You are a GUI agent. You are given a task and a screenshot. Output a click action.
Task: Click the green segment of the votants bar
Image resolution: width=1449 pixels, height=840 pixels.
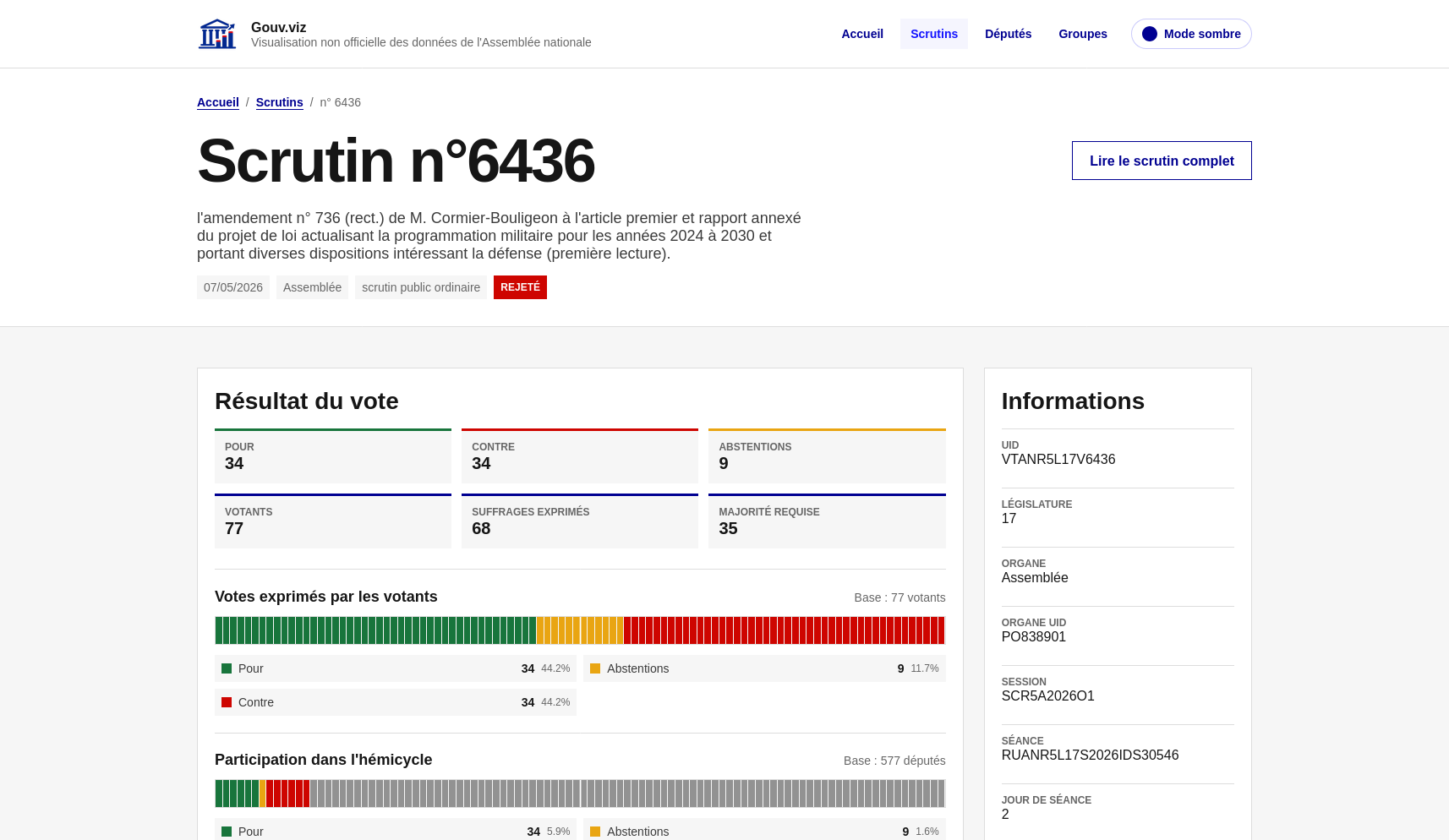pos(375,630)
